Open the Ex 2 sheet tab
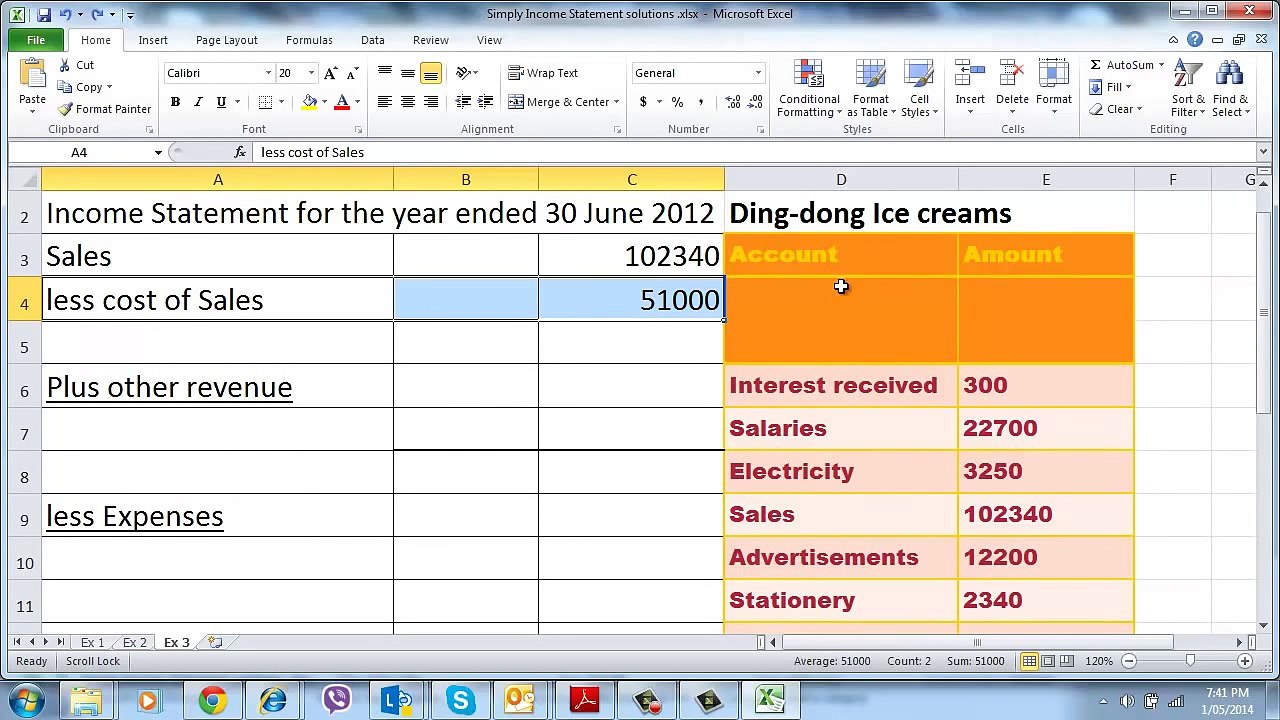 [x=134, y=642]
